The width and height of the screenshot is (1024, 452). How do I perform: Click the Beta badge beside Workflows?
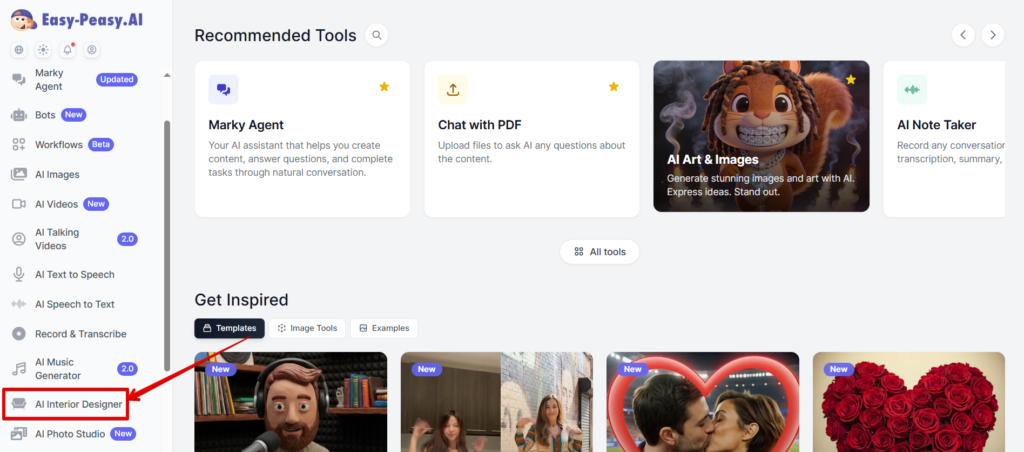click(101, 144)
